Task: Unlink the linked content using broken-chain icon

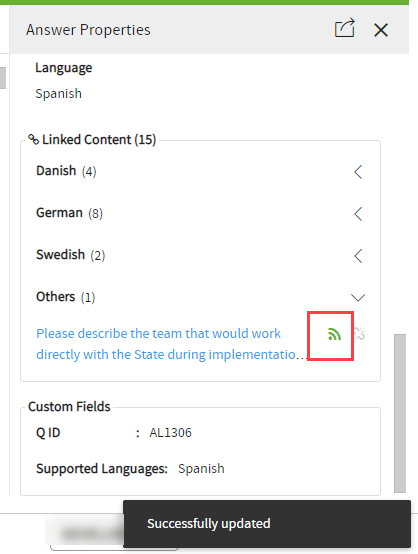Action: [x=359, y=334]
